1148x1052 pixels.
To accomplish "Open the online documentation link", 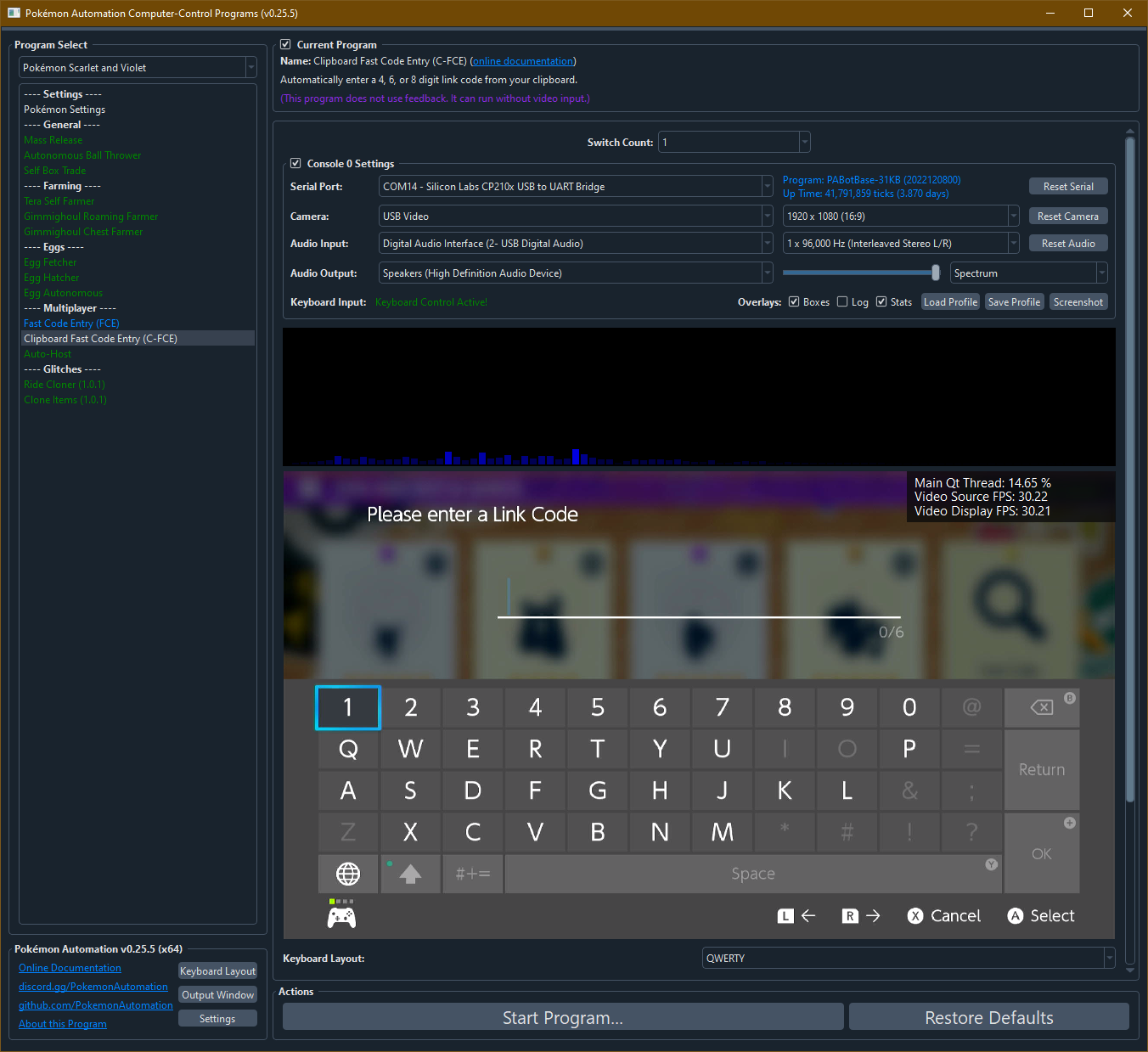I will click(523, 61).
